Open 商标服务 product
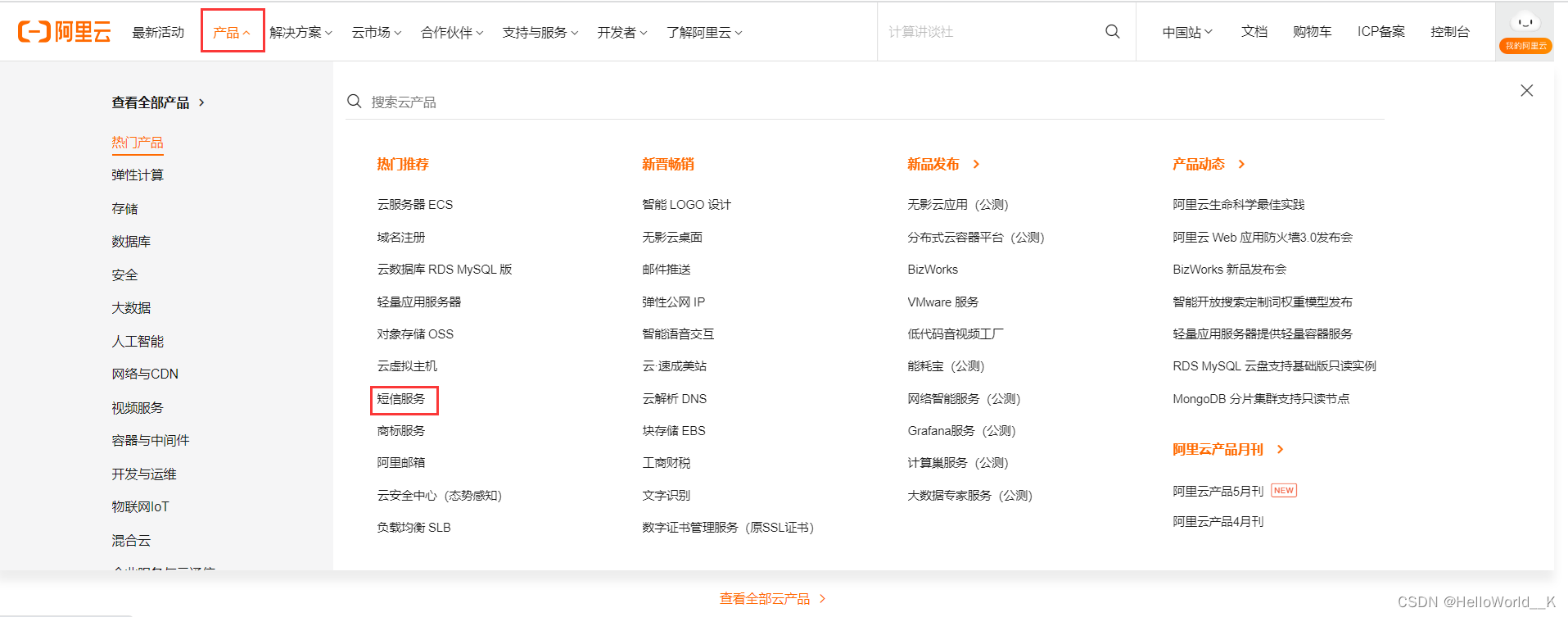Viewport: 1568px width, 617px height. click(x=401, y=431)
